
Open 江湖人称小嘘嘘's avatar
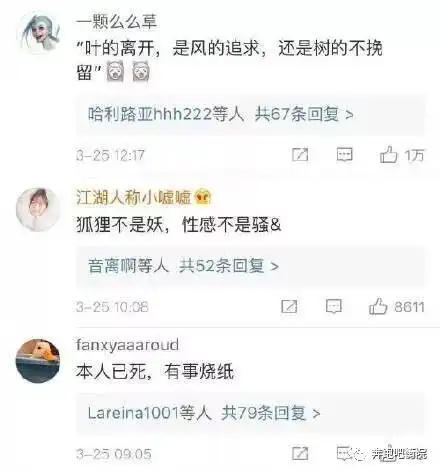tap(38, 209)
